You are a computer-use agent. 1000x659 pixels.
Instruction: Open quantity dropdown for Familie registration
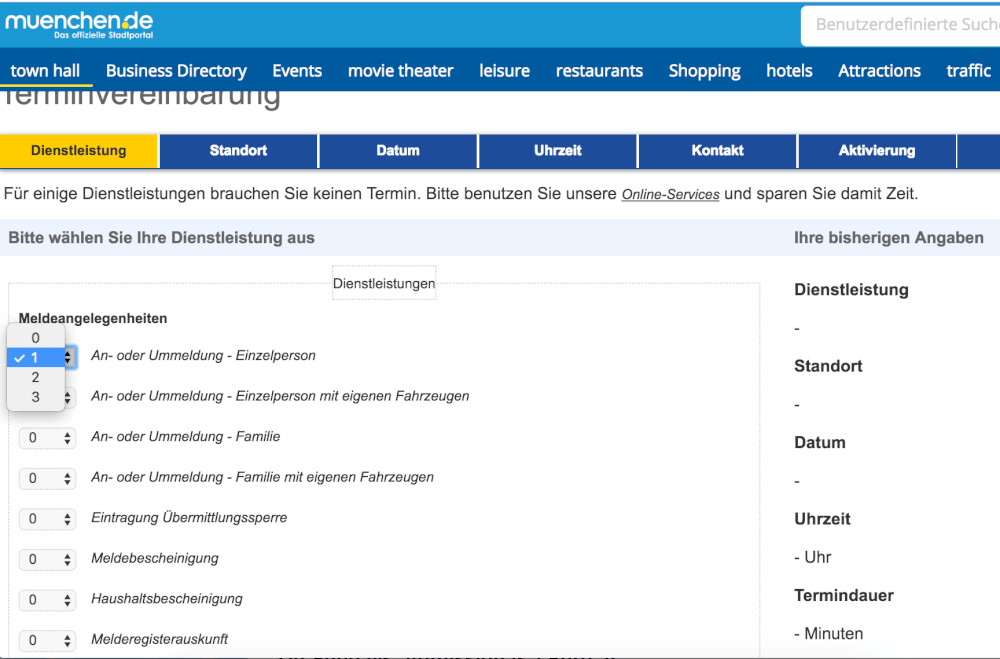47,438
